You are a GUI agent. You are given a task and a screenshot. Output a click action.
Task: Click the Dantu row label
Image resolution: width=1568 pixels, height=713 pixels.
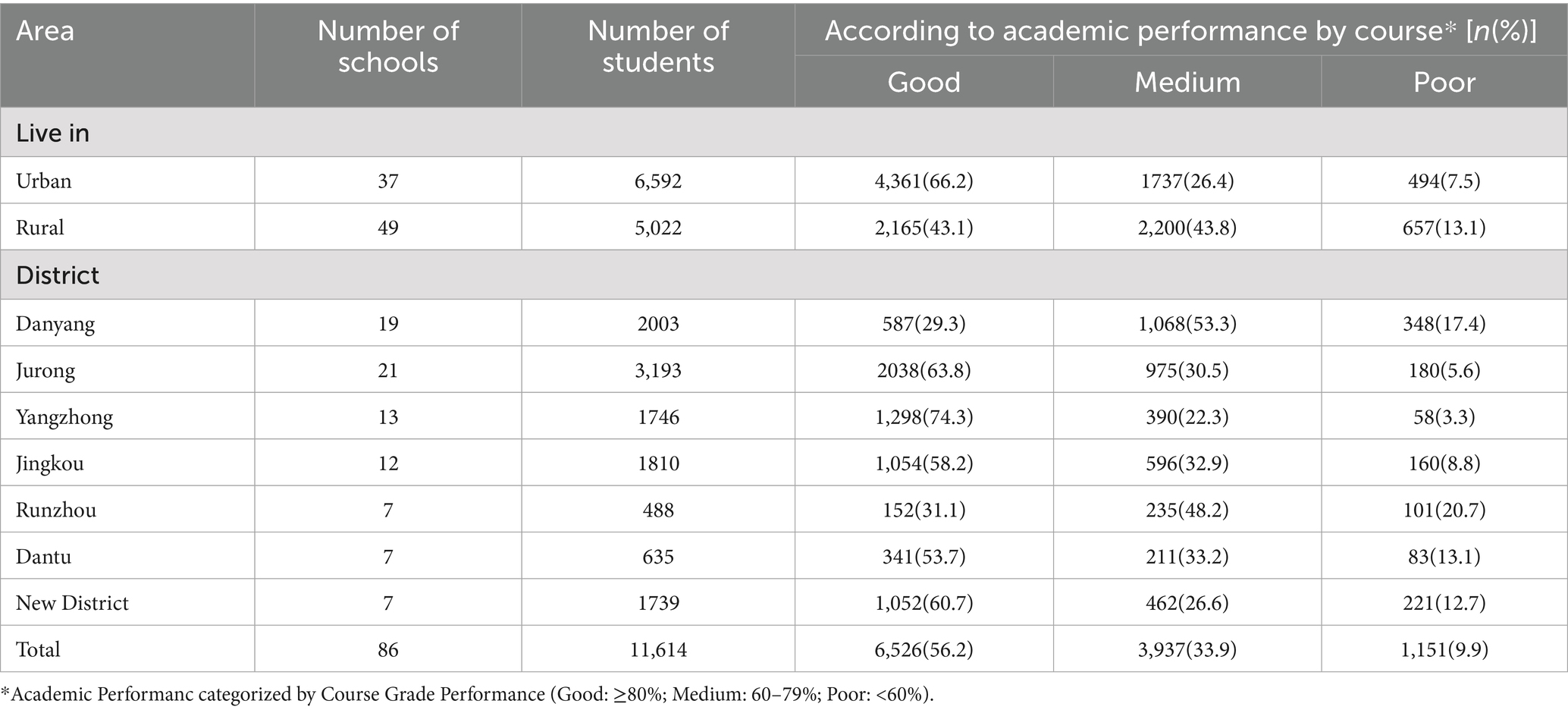tap(44, 557)
